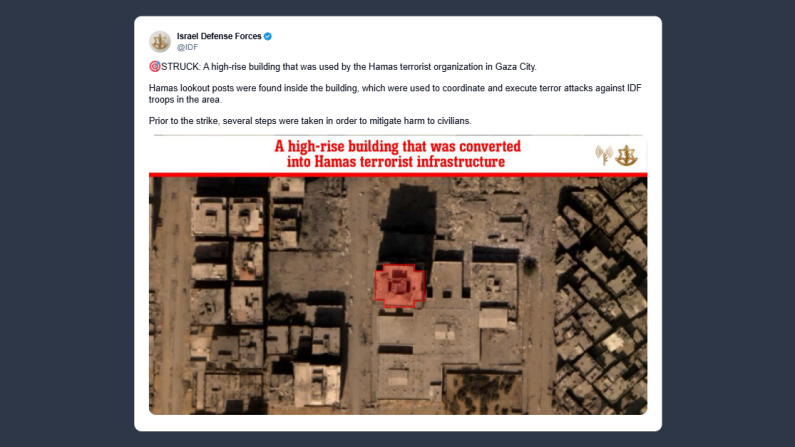Viewport: 795px width, 447px height.
Task: Click the red headline about converted high-rise
Action: (x=398, y=154)
